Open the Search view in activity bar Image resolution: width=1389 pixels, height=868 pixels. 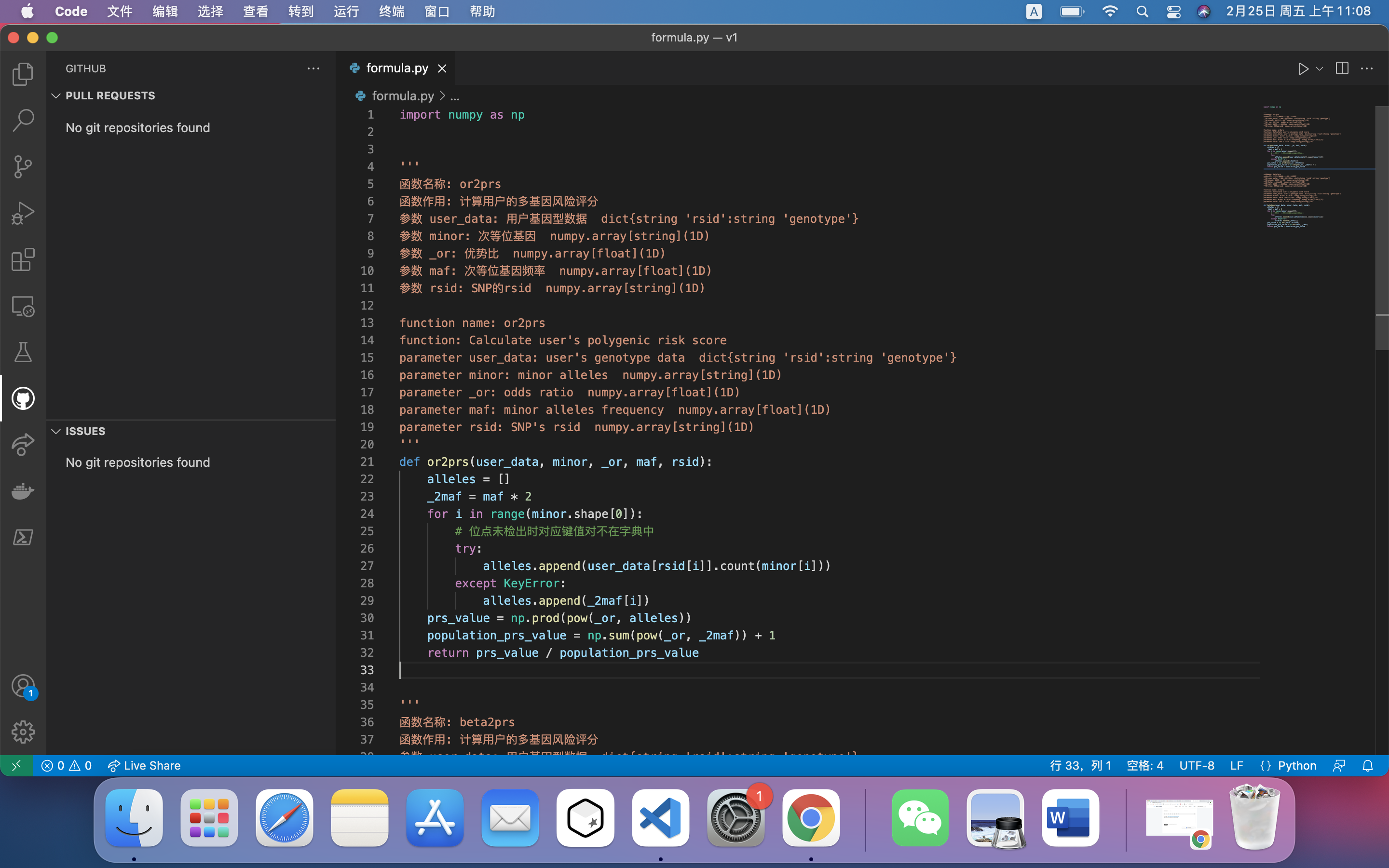(23, 121)
